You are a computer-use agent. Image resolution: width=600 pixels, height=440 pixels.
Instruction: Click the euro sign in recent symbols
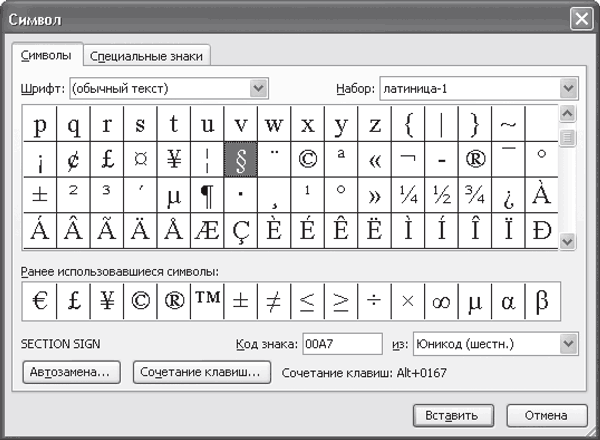coord(38,300)
